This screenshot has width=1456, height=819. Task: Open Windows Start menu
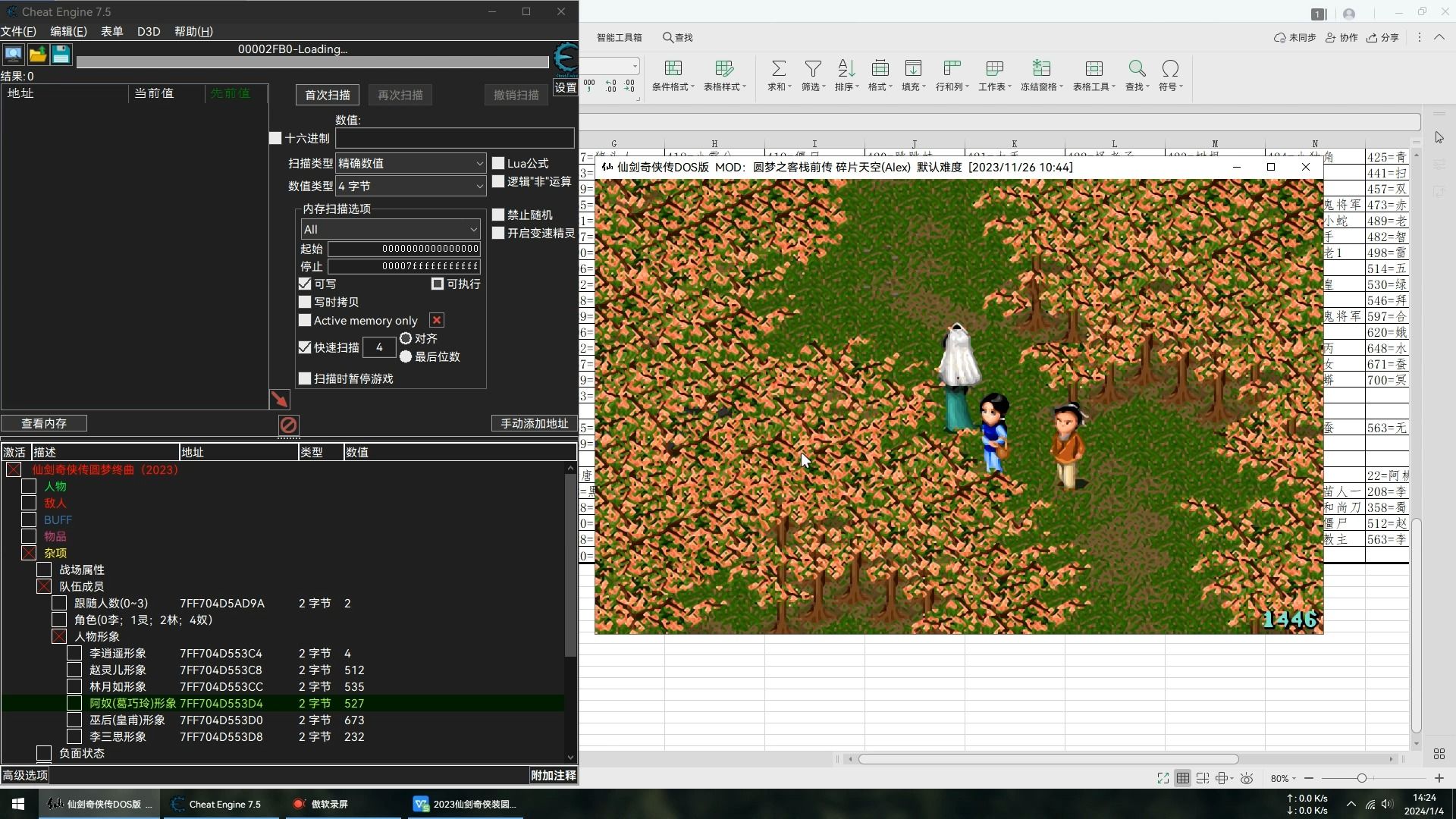(x=18, y=804)
